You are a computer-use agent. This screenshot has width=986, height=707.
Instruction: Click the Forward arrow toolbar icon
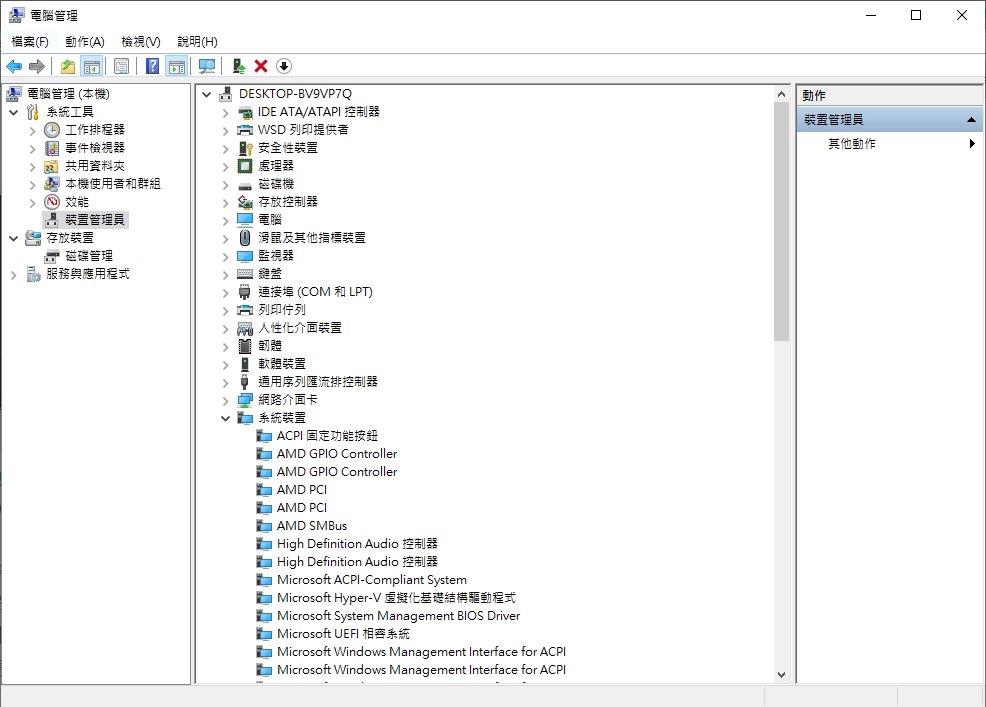pos(37,66)
